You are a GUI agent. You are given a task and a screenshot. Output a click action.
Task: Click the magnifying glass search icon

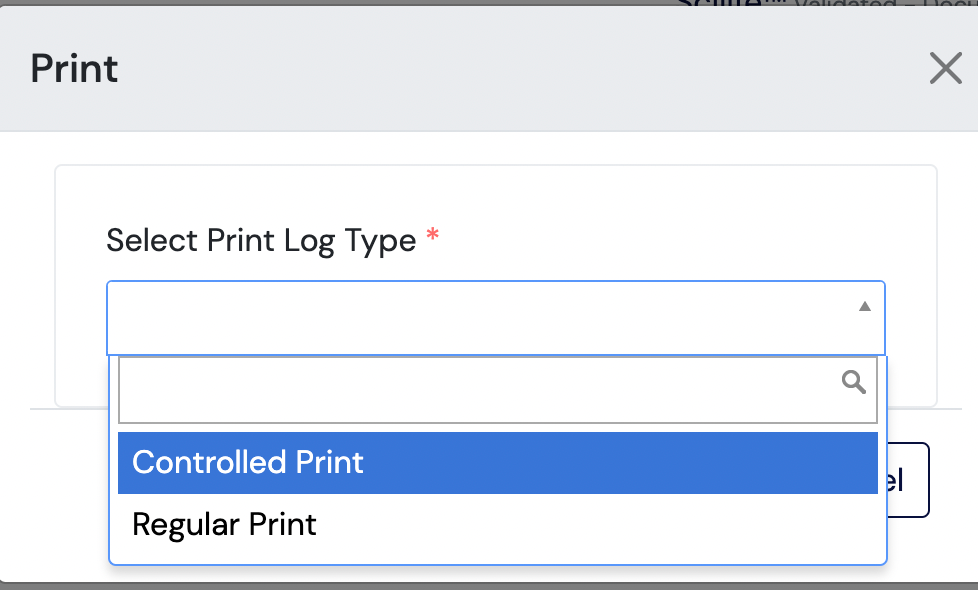tap(853, 382)
